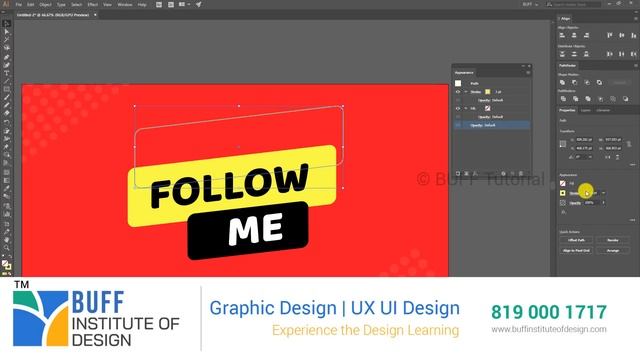Open the Effect menu
The height and width of the screenshot is (360, 640).
pyautogui.click(x=93, y=4)
